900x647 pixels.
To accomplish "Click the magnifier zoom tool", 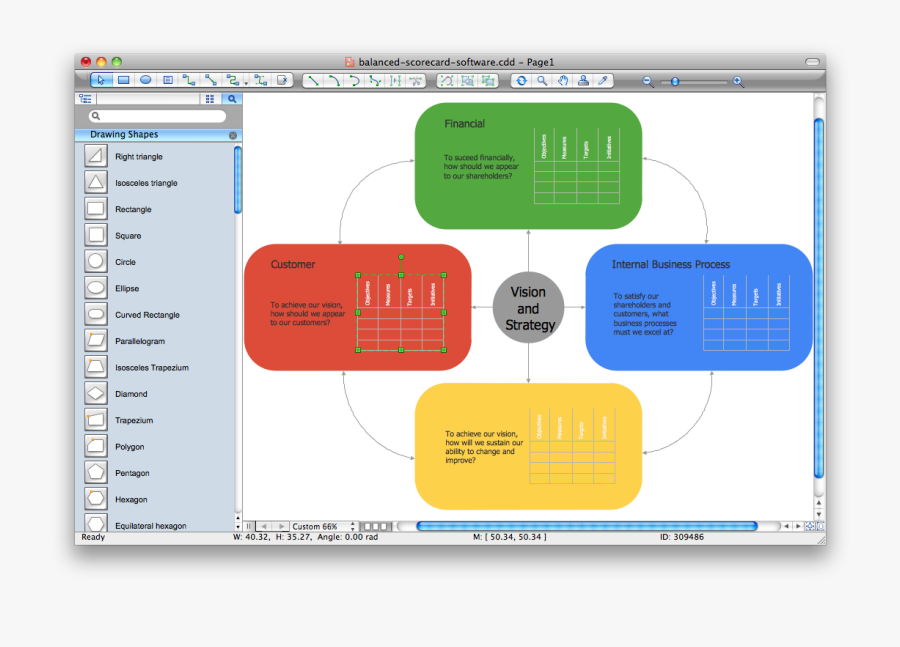I will 542,81.
